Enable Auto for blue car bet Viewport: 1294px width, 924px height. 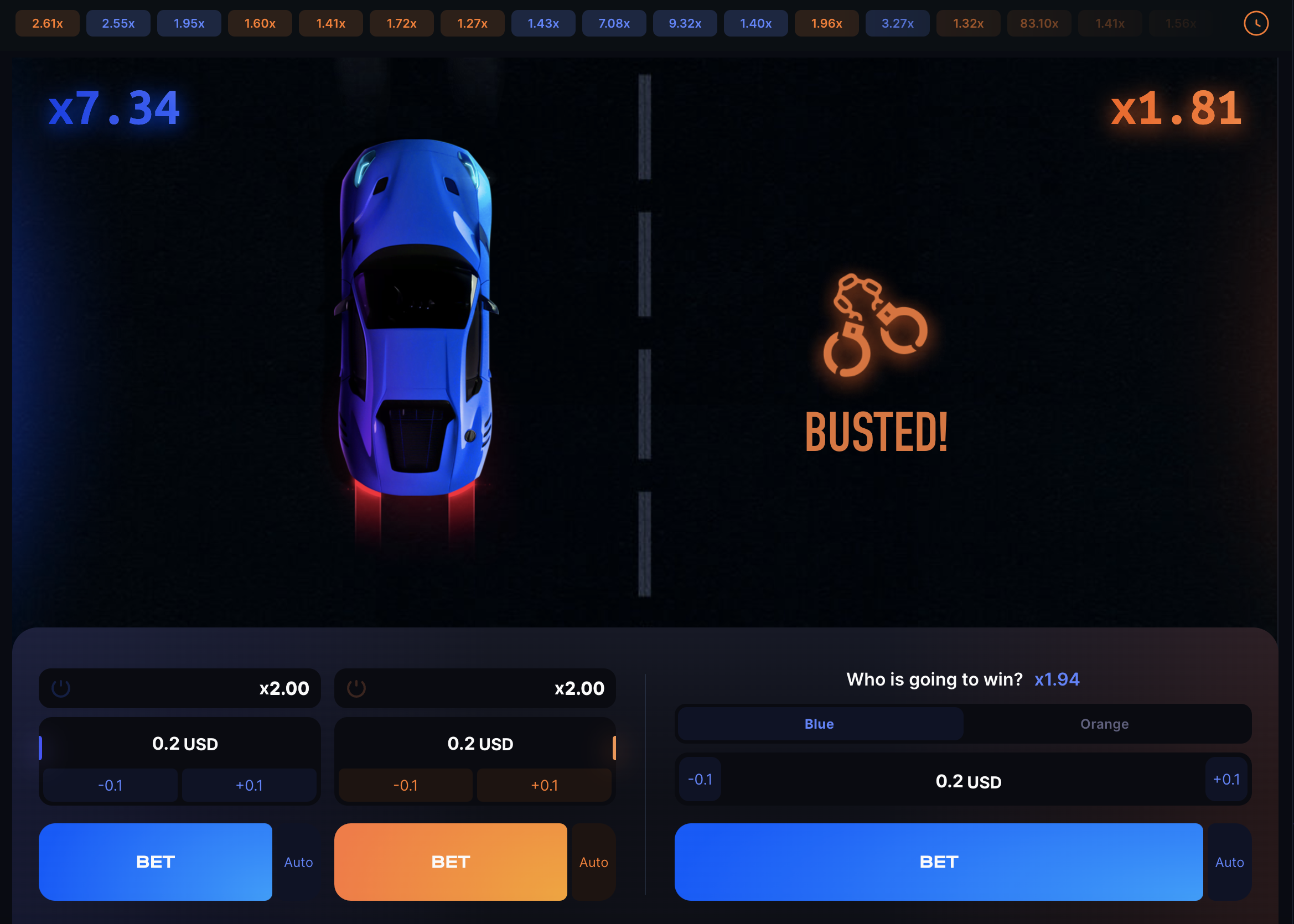coord(298,862)
